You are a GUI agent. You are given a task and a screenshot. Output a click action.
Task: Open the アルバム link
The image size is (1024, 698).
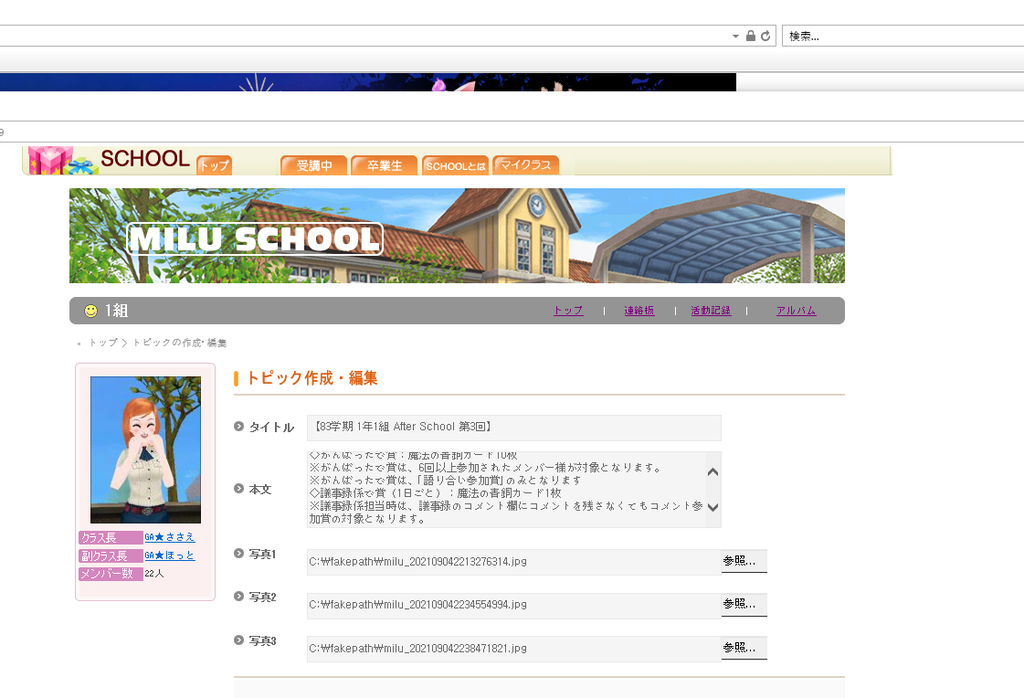coord(795,311)
